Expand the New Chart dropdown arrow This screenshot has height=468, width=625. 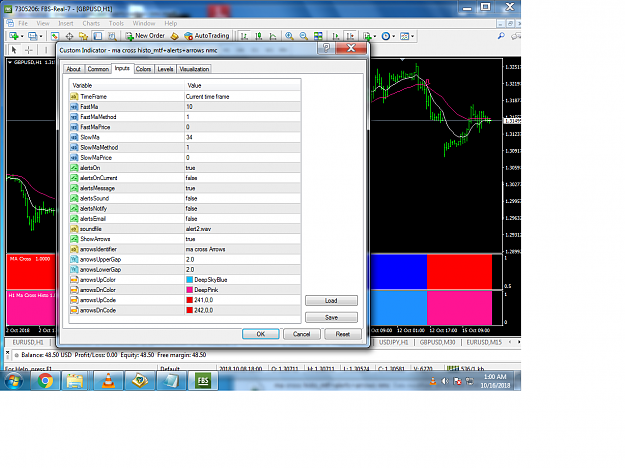22,36
